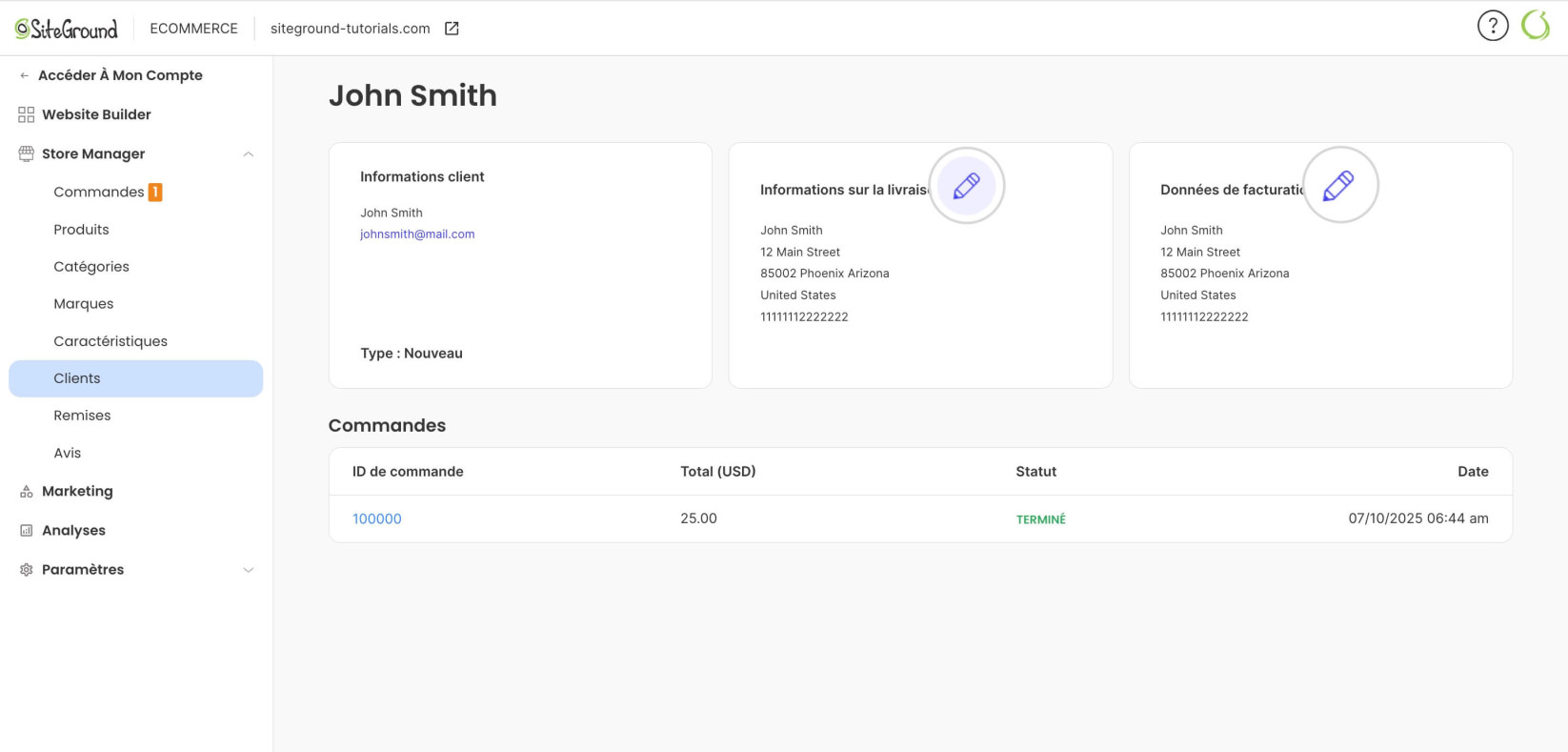Click the Date column header

(x=1473, y=472)
